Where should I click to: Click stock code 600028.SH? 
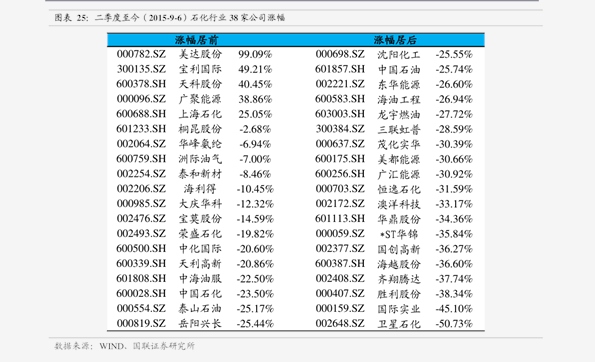pos(141,293)
